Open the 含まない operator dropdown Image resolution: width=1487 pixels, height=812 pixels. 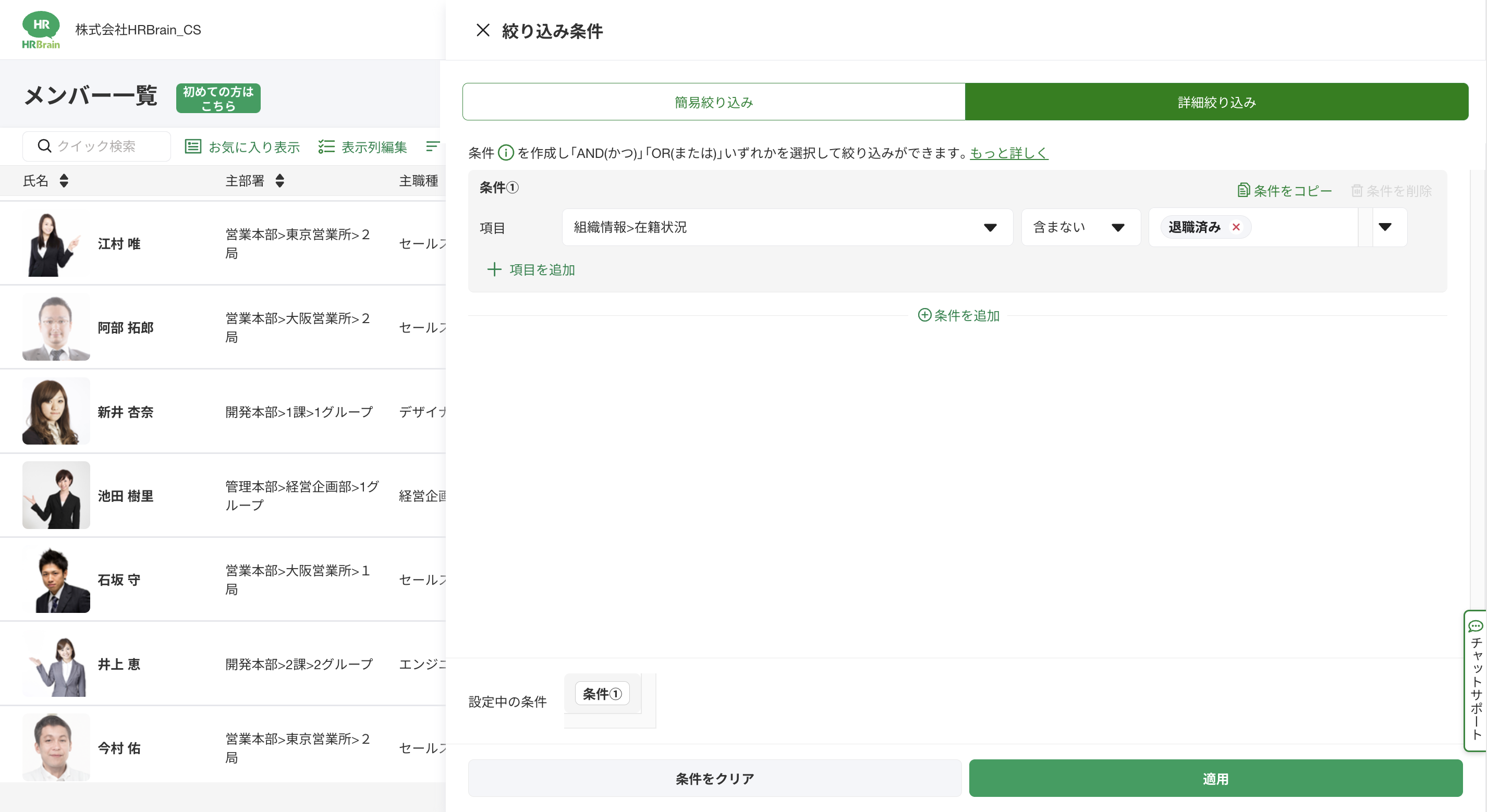coord(1081,227)
